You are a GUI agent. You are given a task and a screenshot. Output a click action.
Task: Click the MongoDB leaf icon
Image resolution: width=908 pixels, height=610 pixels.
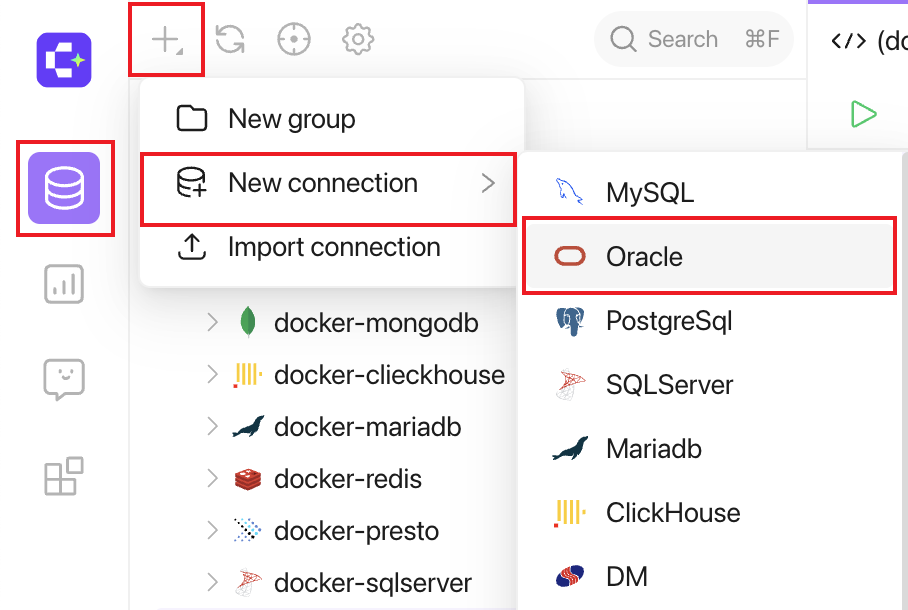point(248,322)
